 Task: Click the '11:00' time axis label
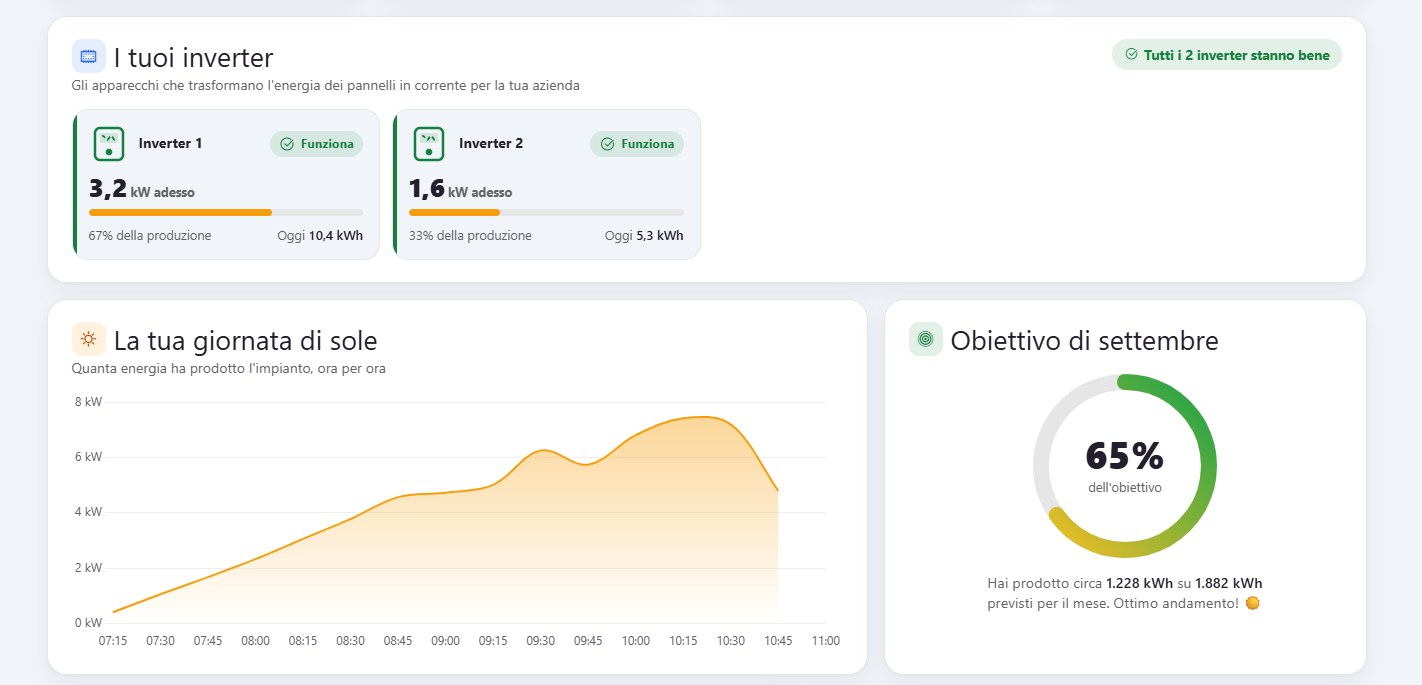pos(825,641)
